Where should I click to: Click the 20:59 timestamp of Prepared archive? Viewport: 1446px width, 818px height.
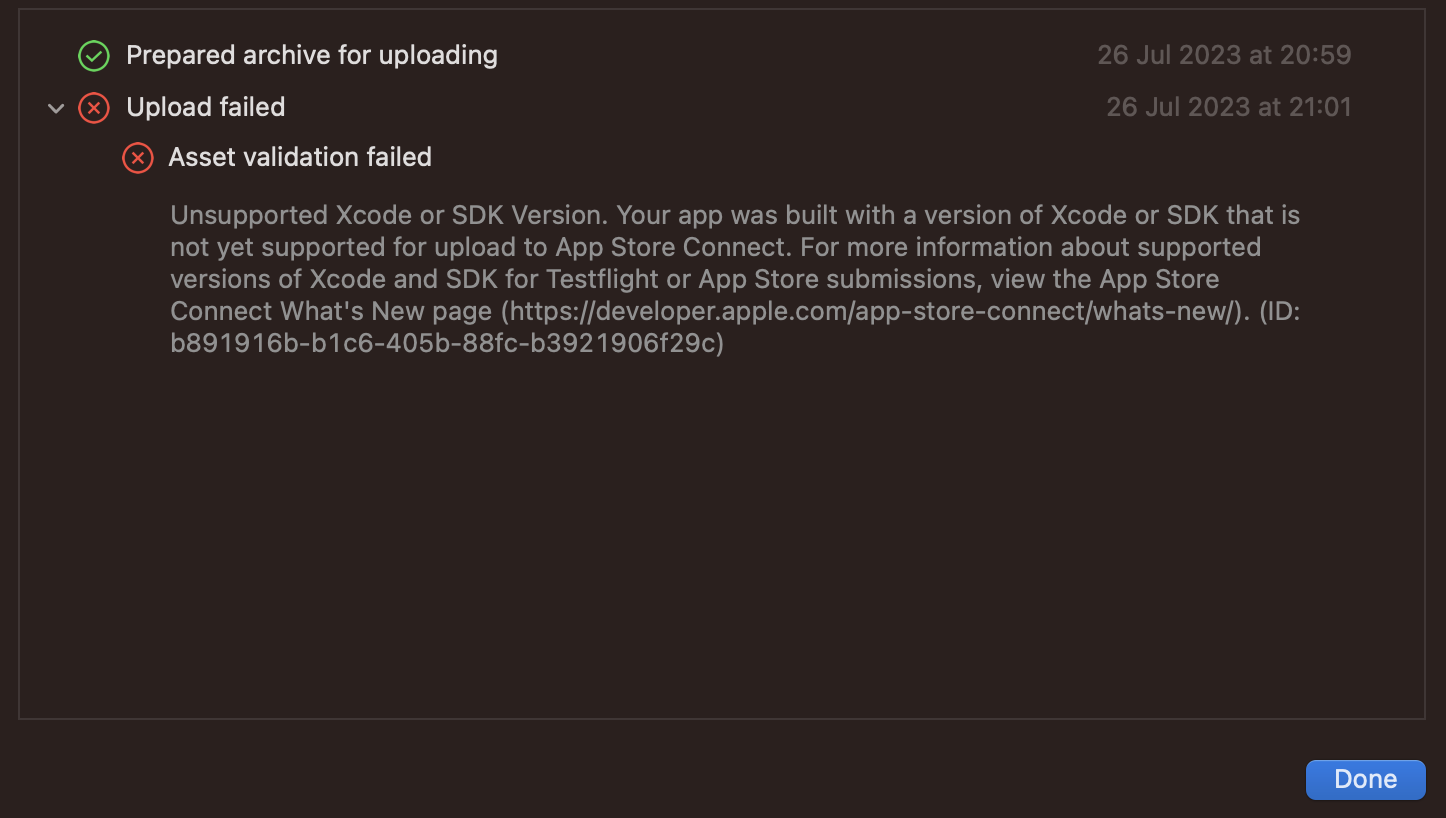point(1224,55)
